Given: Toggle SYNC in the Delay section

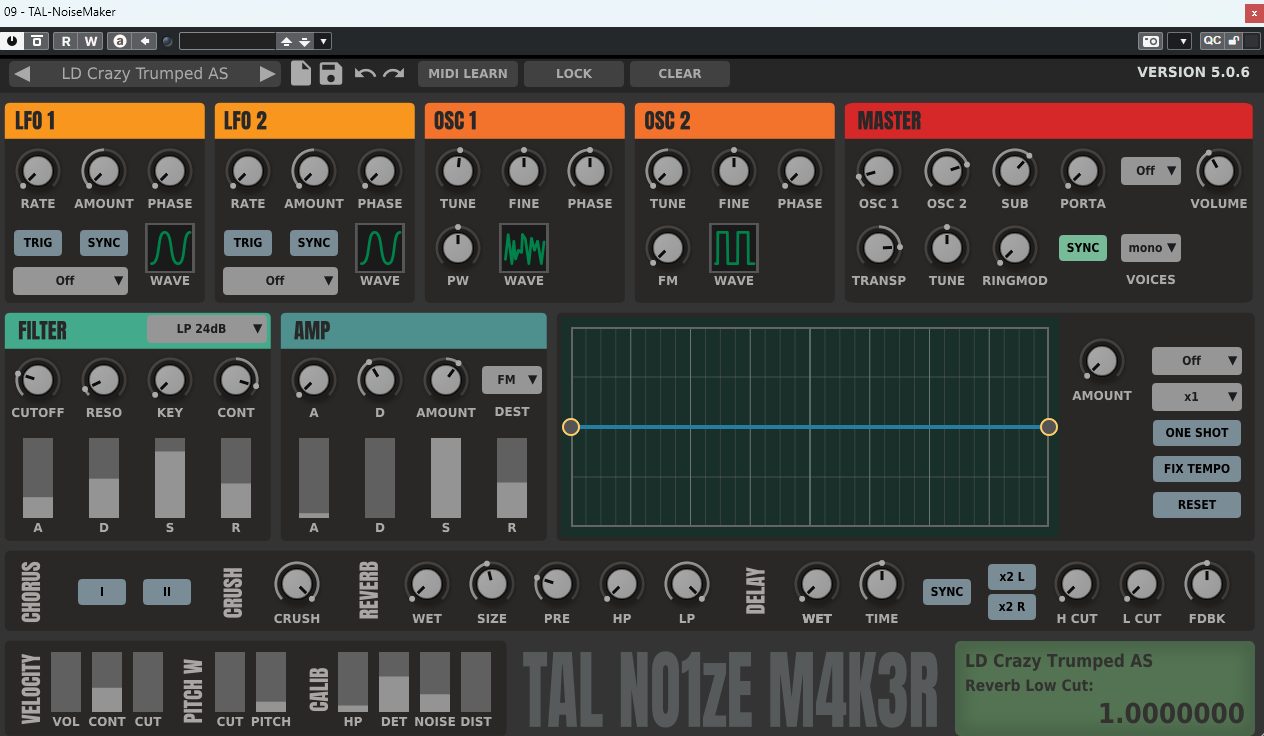Looking at the screenshot, I should (946, 591).
